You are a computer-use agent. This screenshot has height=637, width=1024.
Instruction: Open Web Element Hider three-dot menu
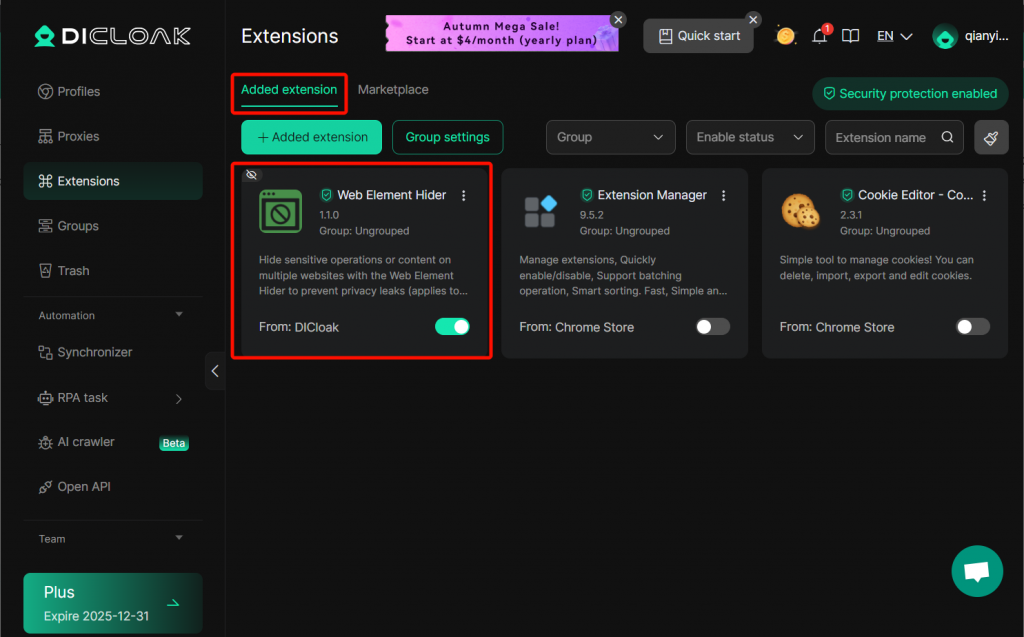(463, 196)
